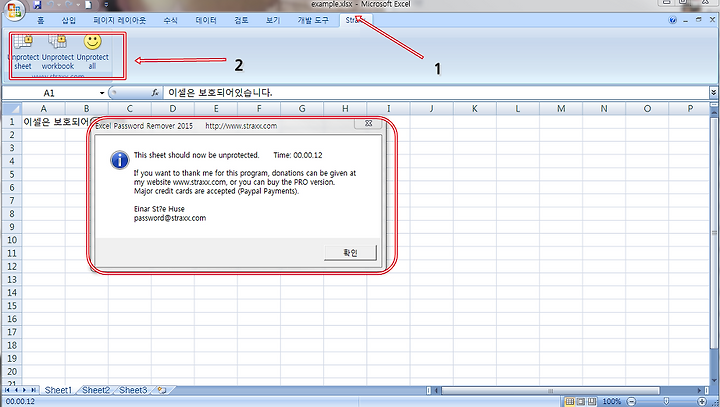
Task: Switch to the 개발 도구 ribbon tab
Action: tap(313, 20)
